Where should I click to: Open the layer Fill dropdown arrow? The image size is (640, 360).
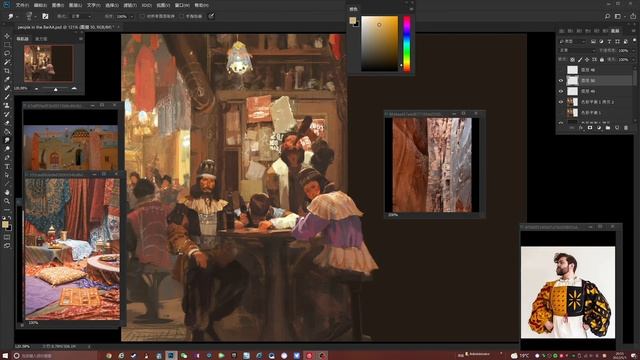point(633,60)
